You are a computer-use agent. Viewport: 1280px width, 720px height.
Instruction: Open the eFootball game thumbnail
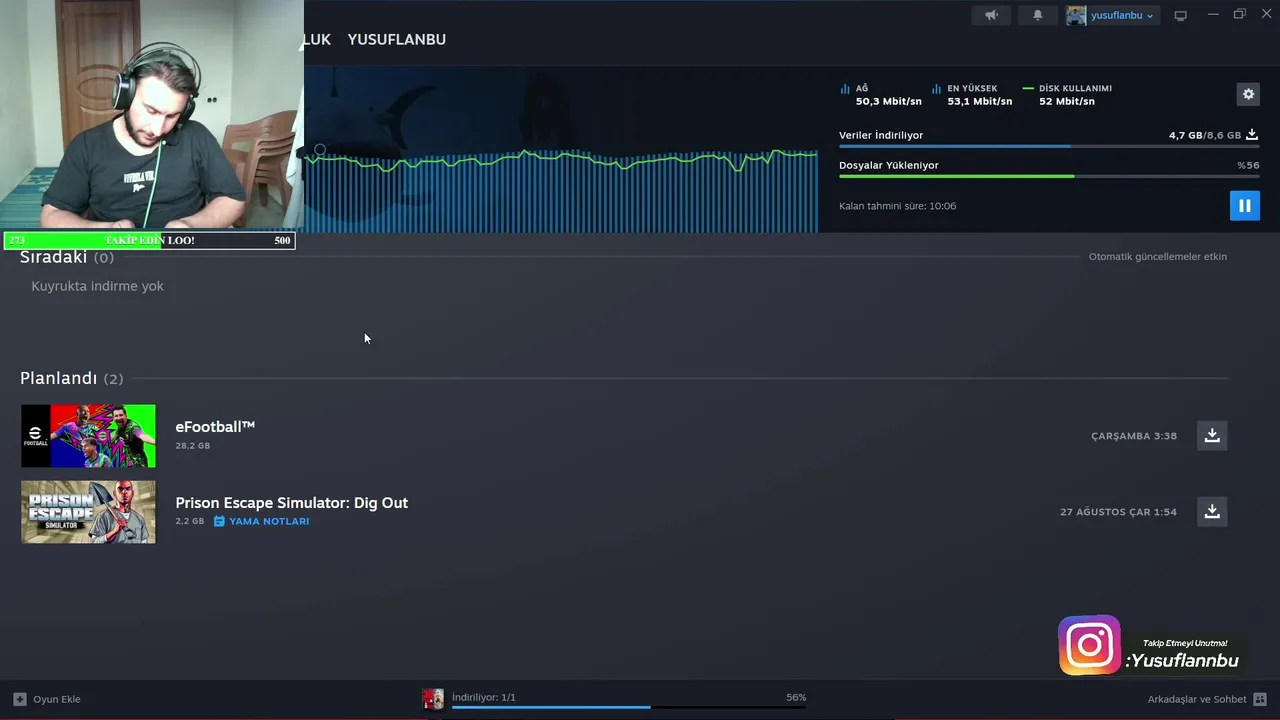coord(88,435)
